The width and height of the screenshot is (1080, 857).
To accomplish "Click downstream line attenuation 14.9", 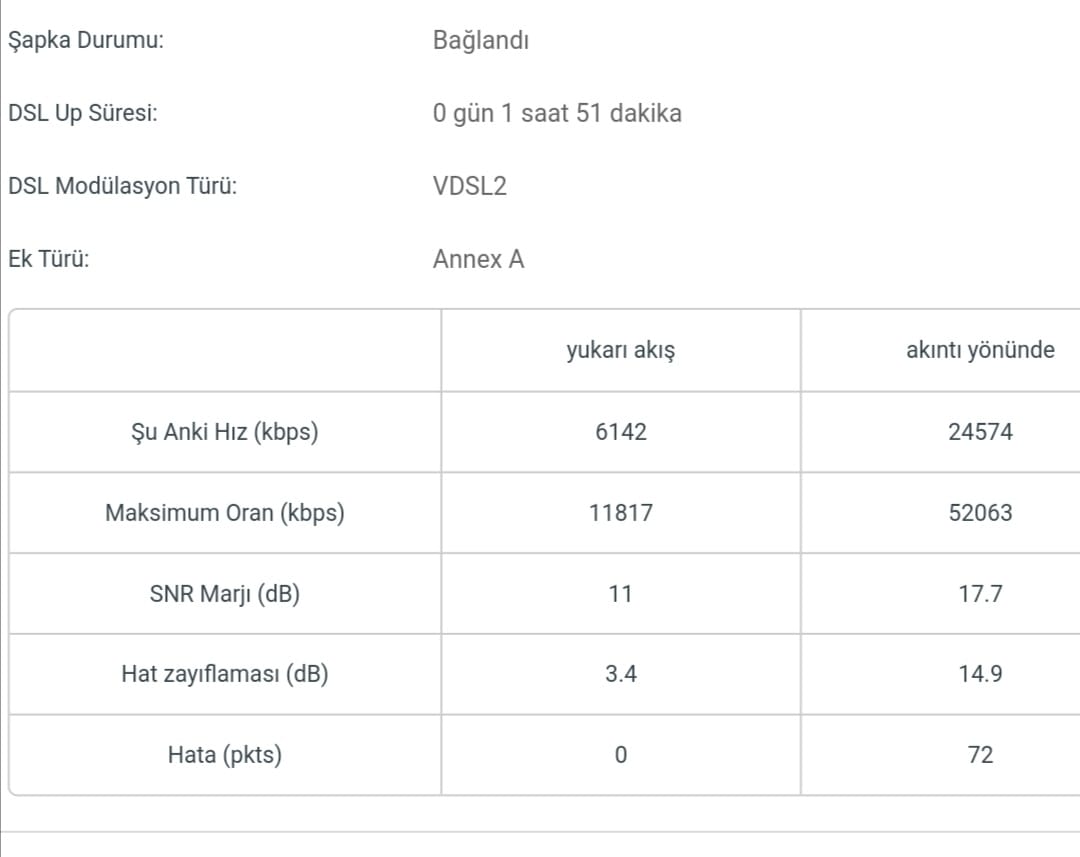I will [980, 674].
